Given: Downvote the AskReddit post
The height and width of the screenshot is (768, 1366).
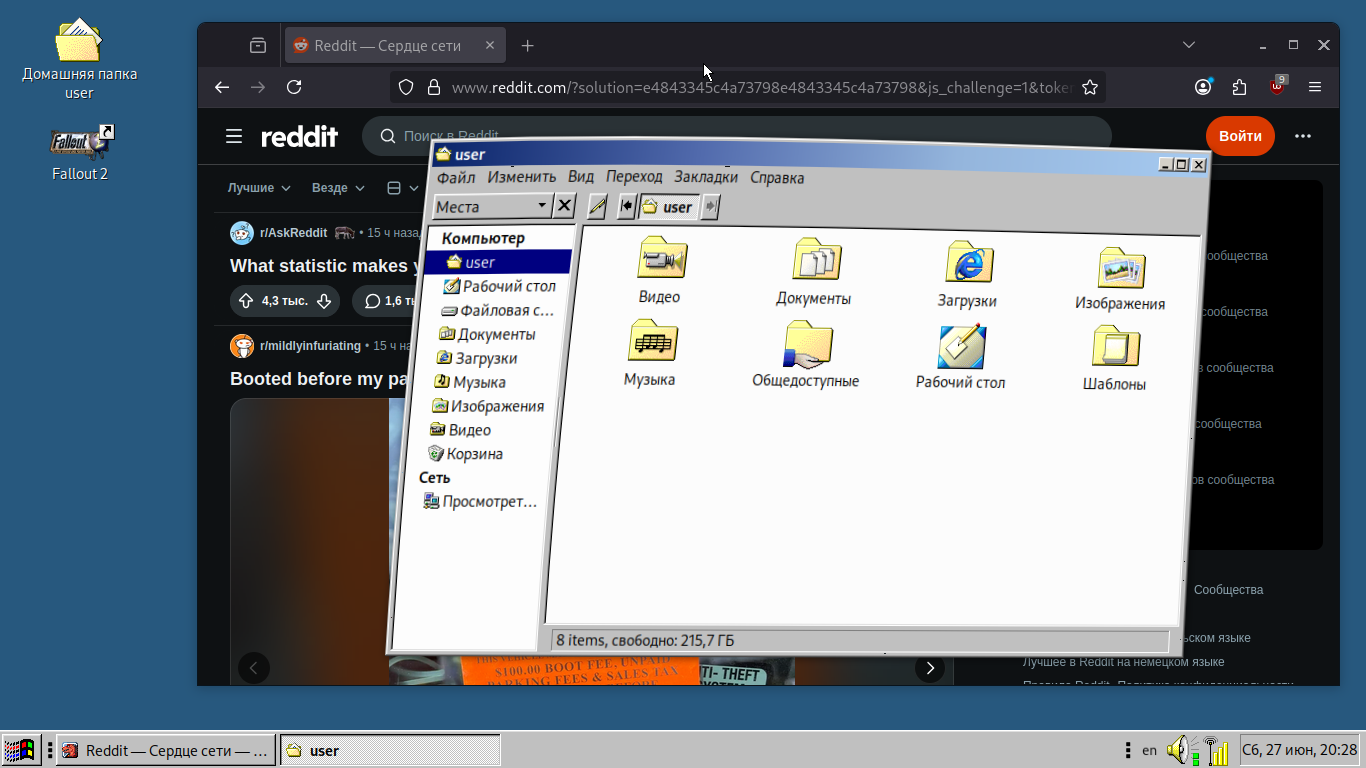Looking at the screenshot, I should pos(324,301).
